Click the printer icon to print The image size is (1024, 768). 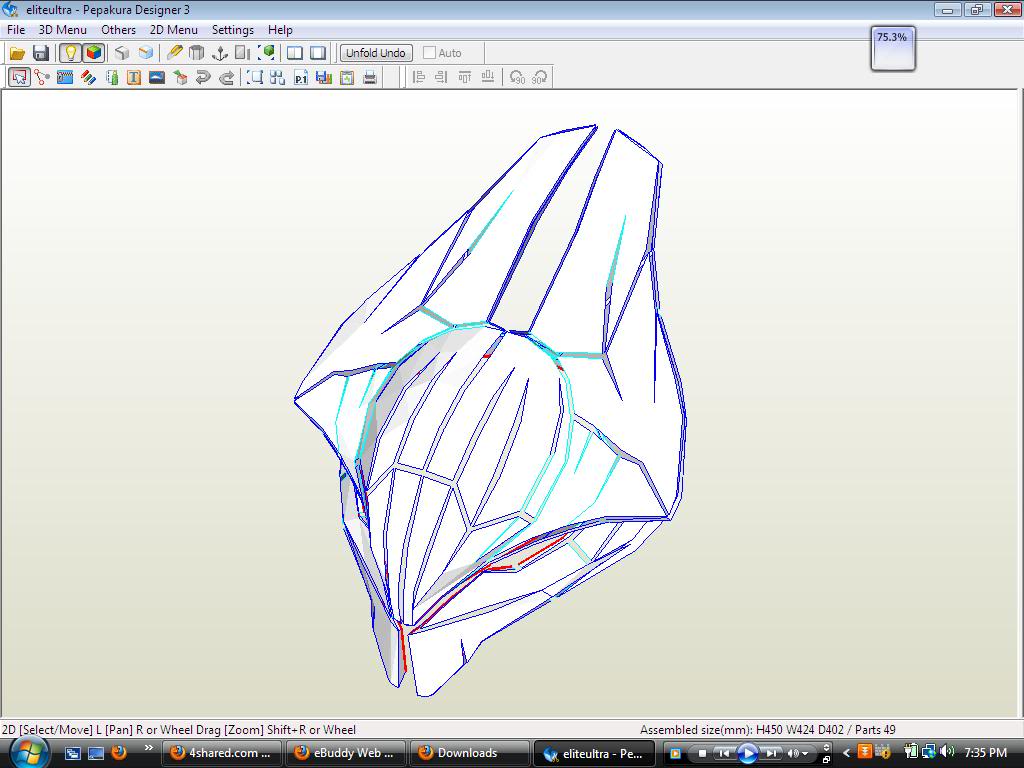point(370,78)
